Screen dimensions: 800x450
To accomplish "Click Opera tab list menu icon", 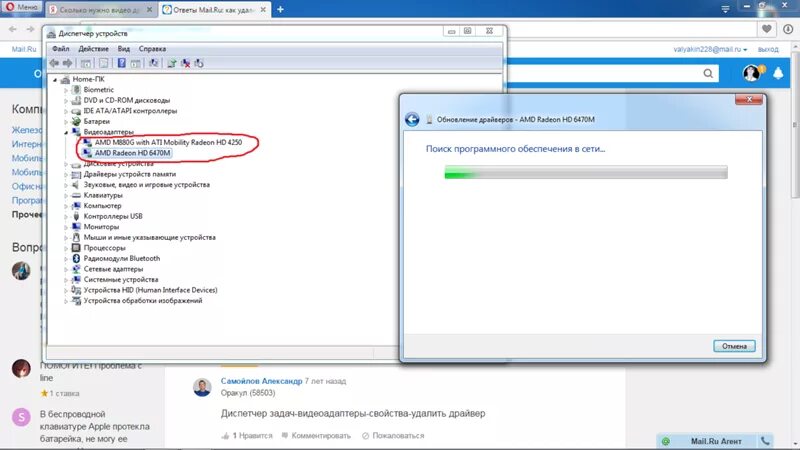I will [x=725, y=9].
